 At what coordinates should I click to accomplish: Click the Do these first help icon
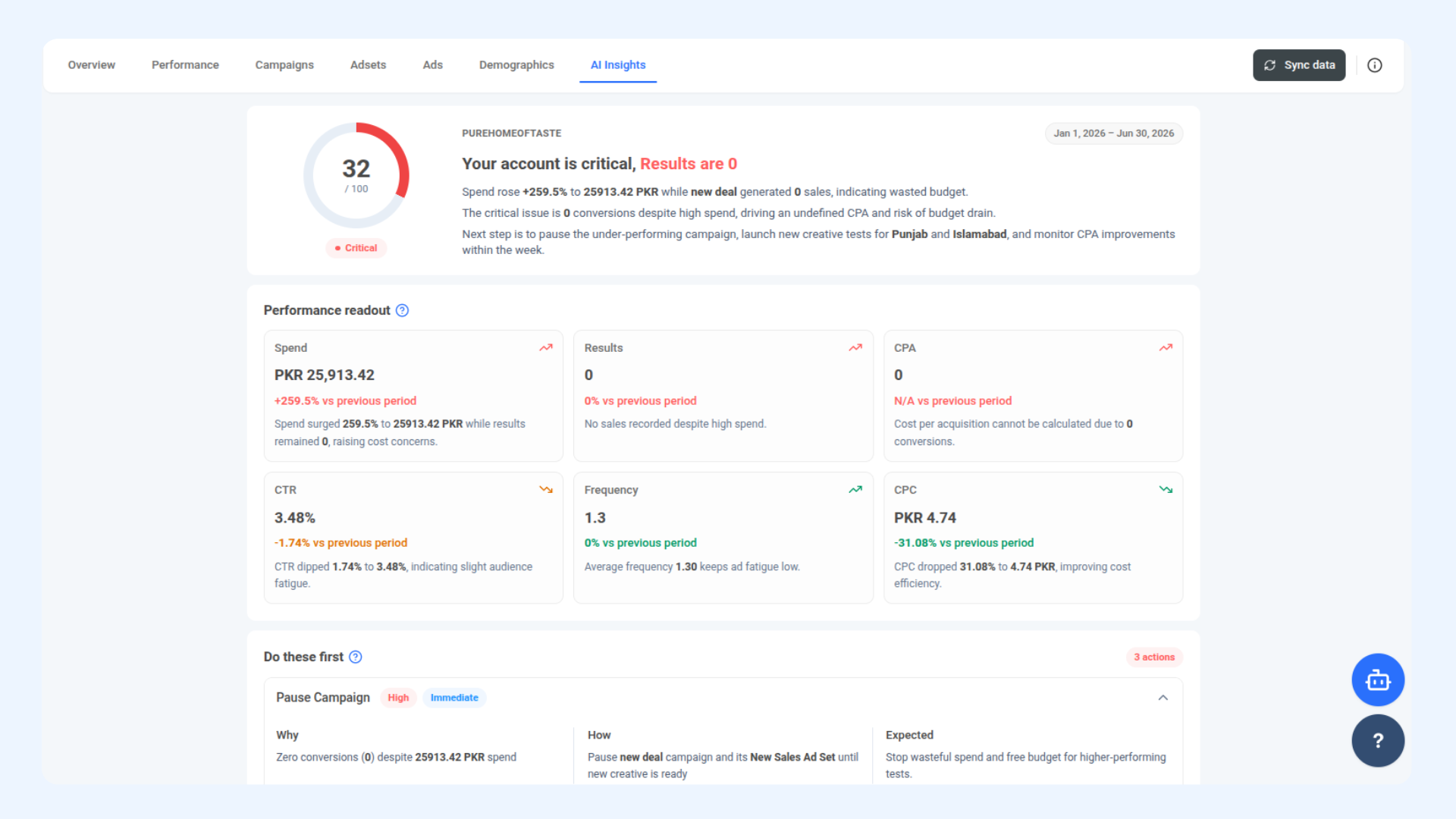click(356, 657)
